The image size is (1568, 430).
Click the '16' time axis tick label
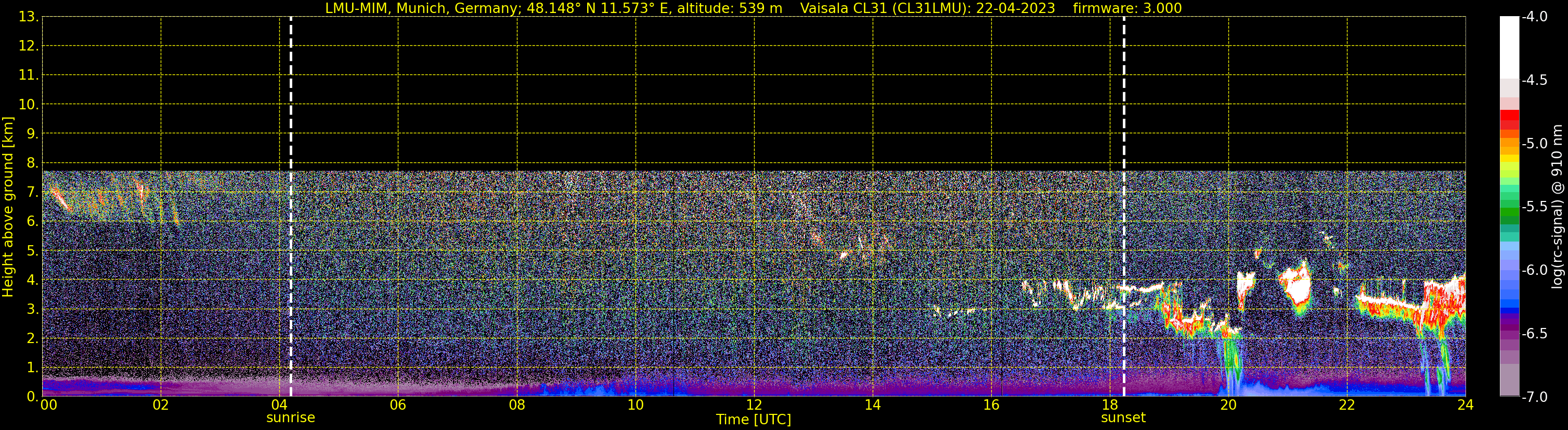[992, 405]
